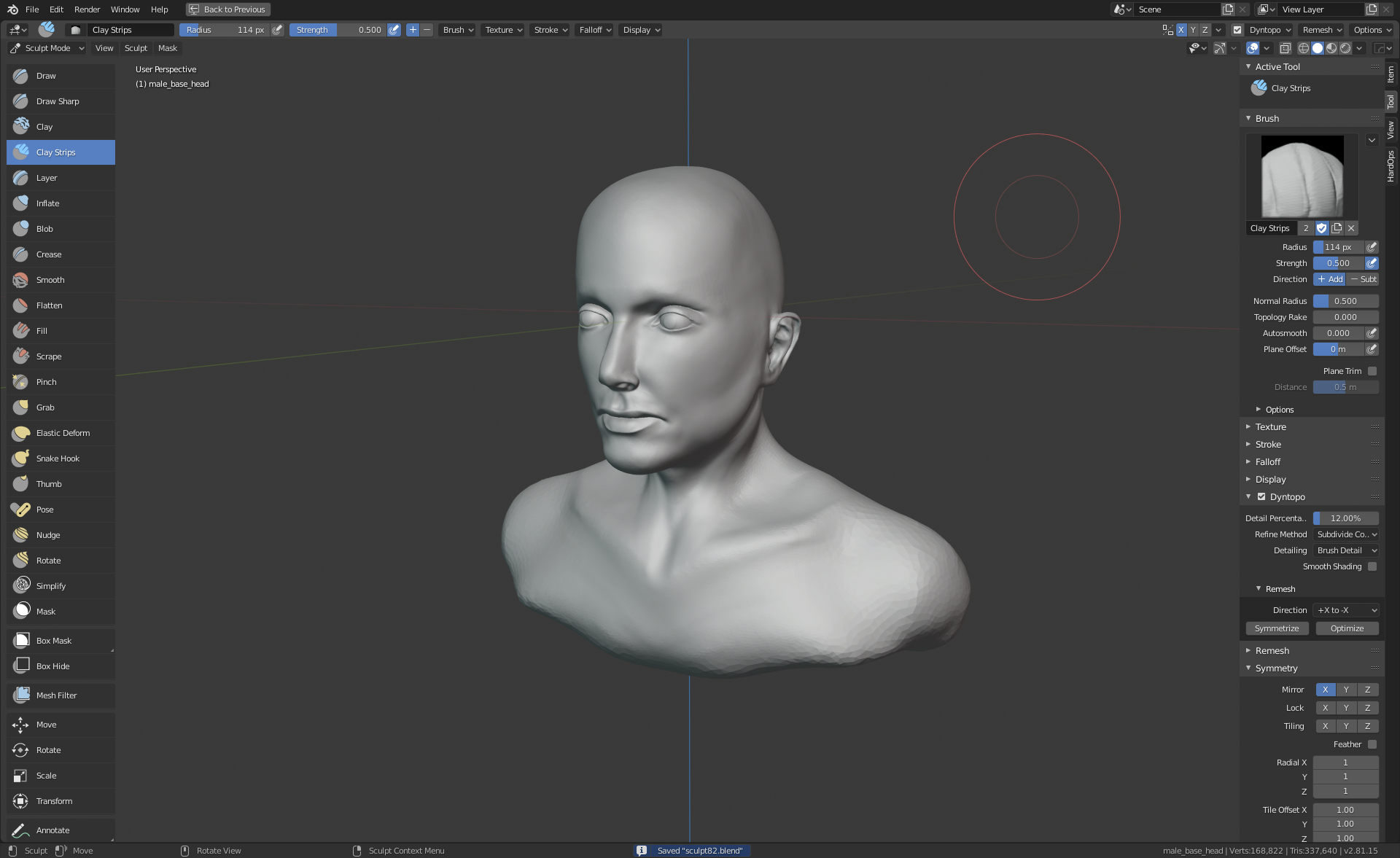Select the Elastic Deform brush
Screen dimensions: 1400x858
tap(63, 433)
